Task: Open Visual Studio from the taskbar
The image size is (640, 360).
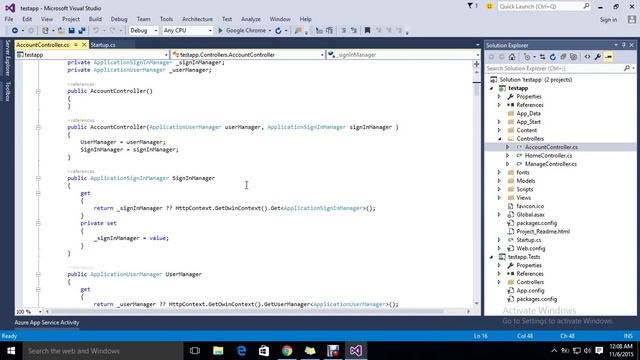Action: tap(356, 351)
